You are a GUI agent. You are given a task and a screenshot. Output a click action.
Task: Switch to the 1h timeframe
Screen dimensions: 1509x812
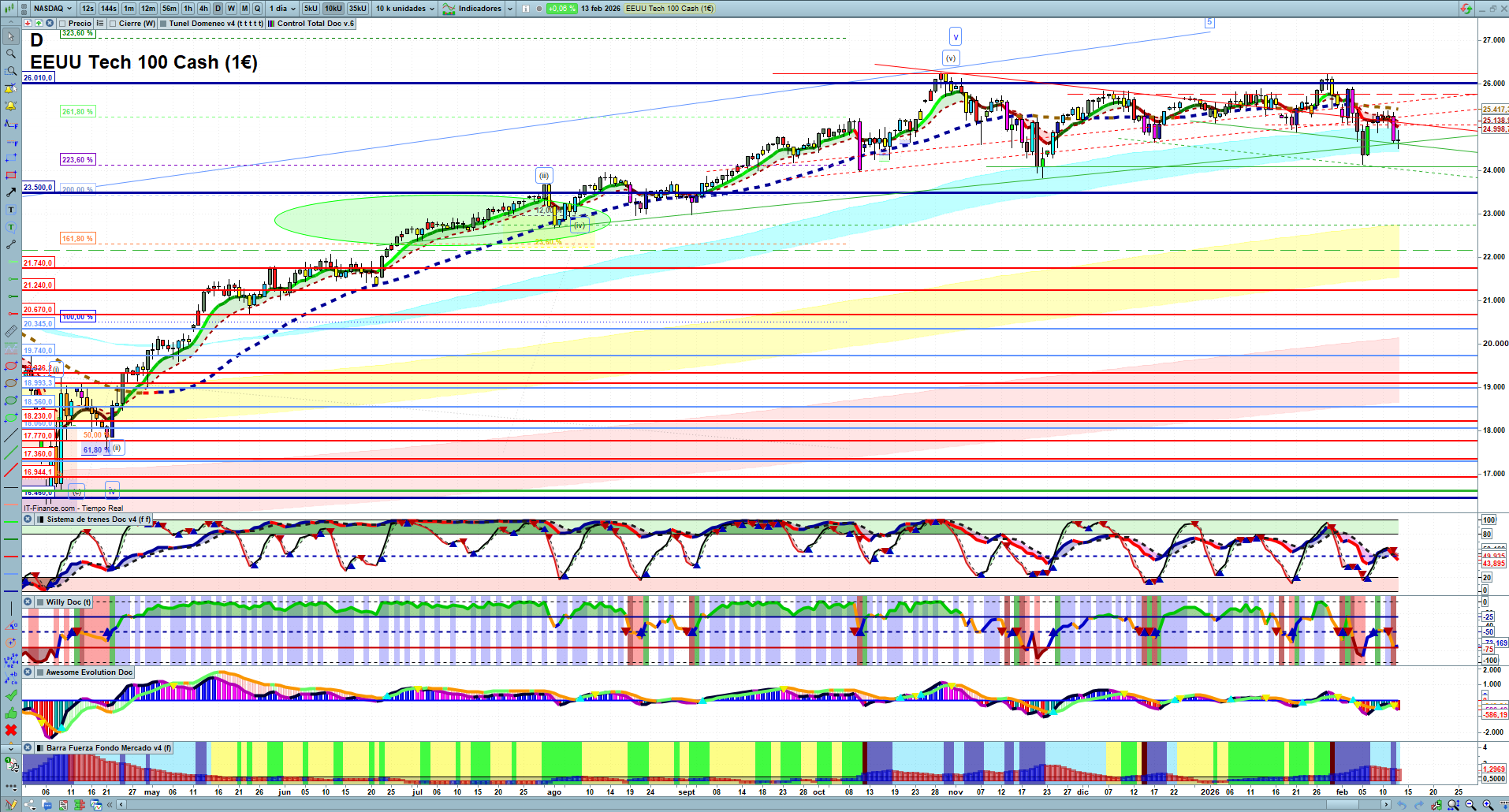click(188, 9)
